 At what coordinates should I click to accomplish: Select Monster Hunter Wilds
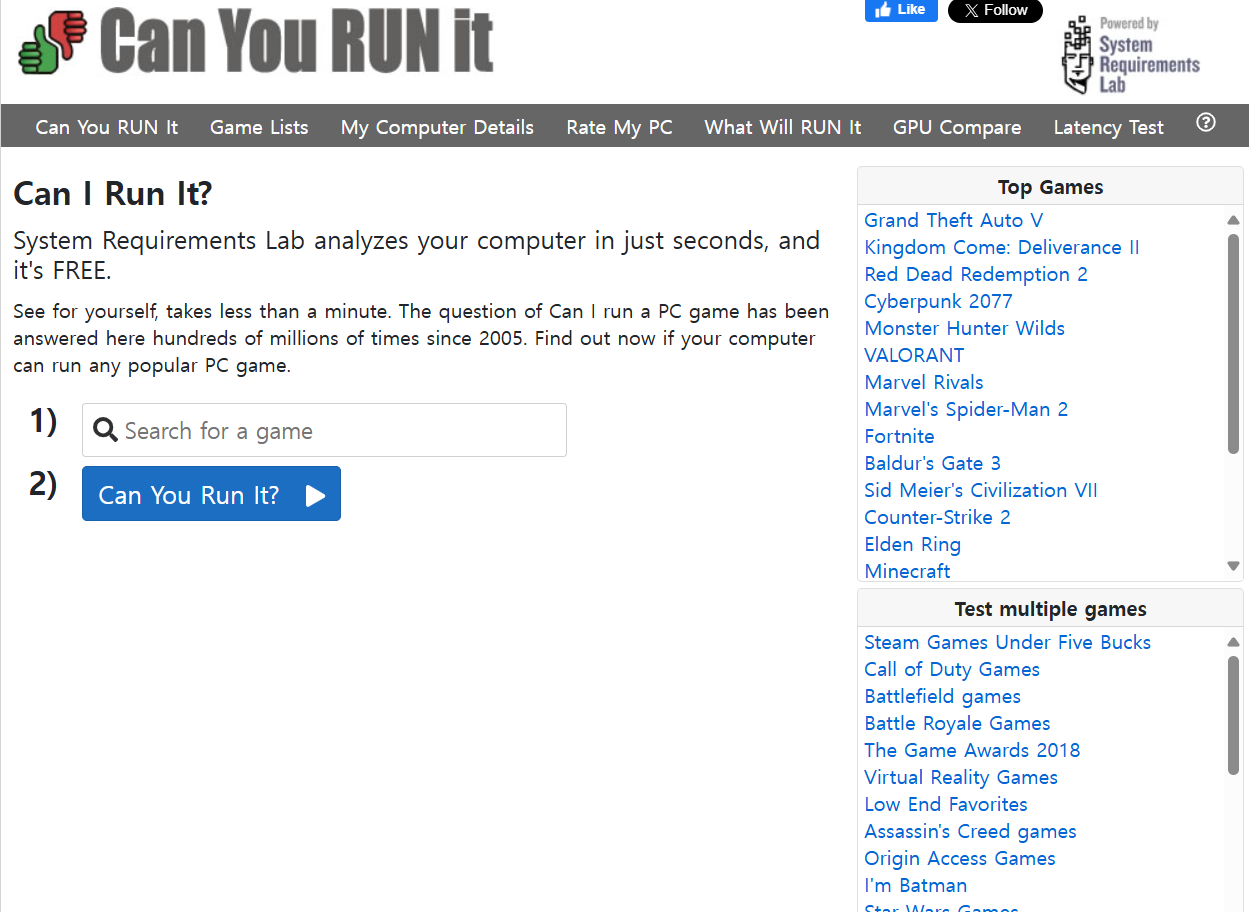point(964,328)
